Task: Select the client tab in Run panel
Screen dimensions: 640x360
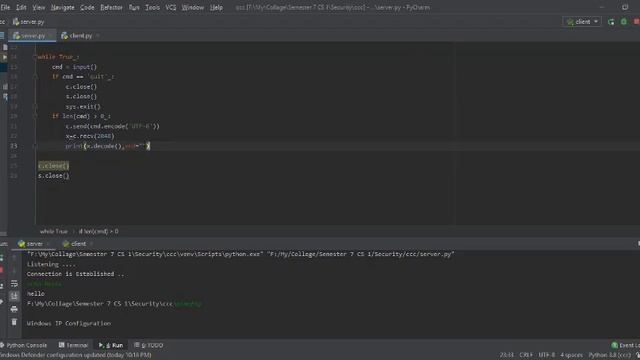Action: 78,244
